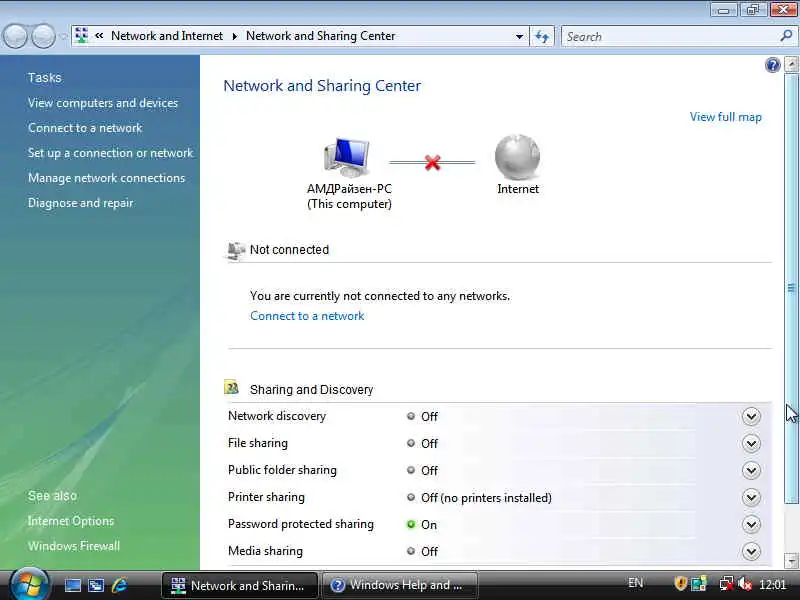This screenshot has width=800, height=600.
Task: Click the network disconnected tray icon
Action: 726,583
